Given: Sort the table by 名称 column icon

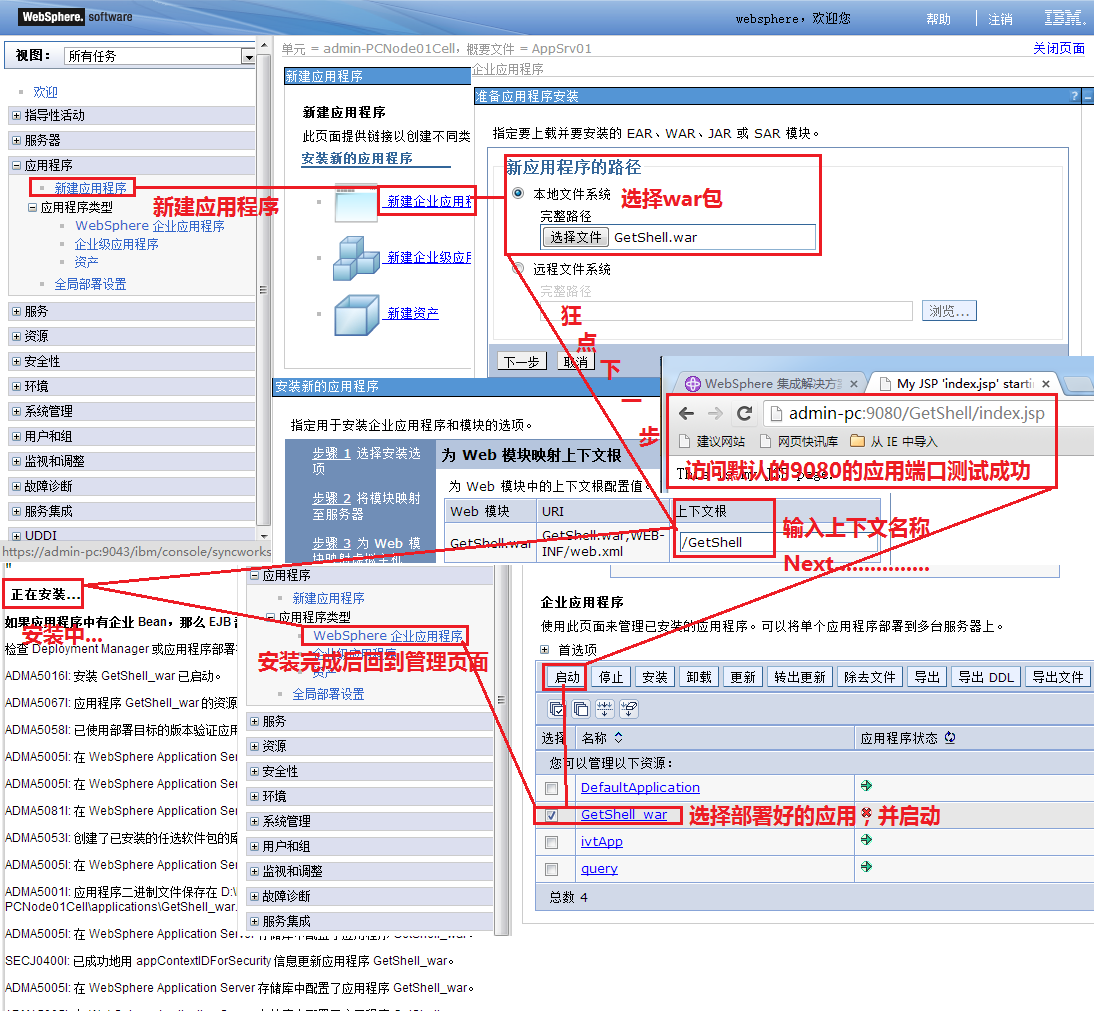Looking at the screenshot, I should (618, 738).
